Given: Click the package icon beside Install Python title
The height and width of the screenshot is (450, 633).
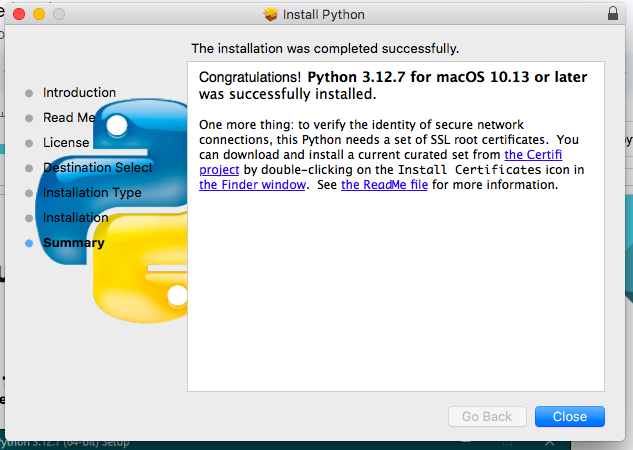Looking at the screenshot, I should pyautogui.click(x=270, y=15).
